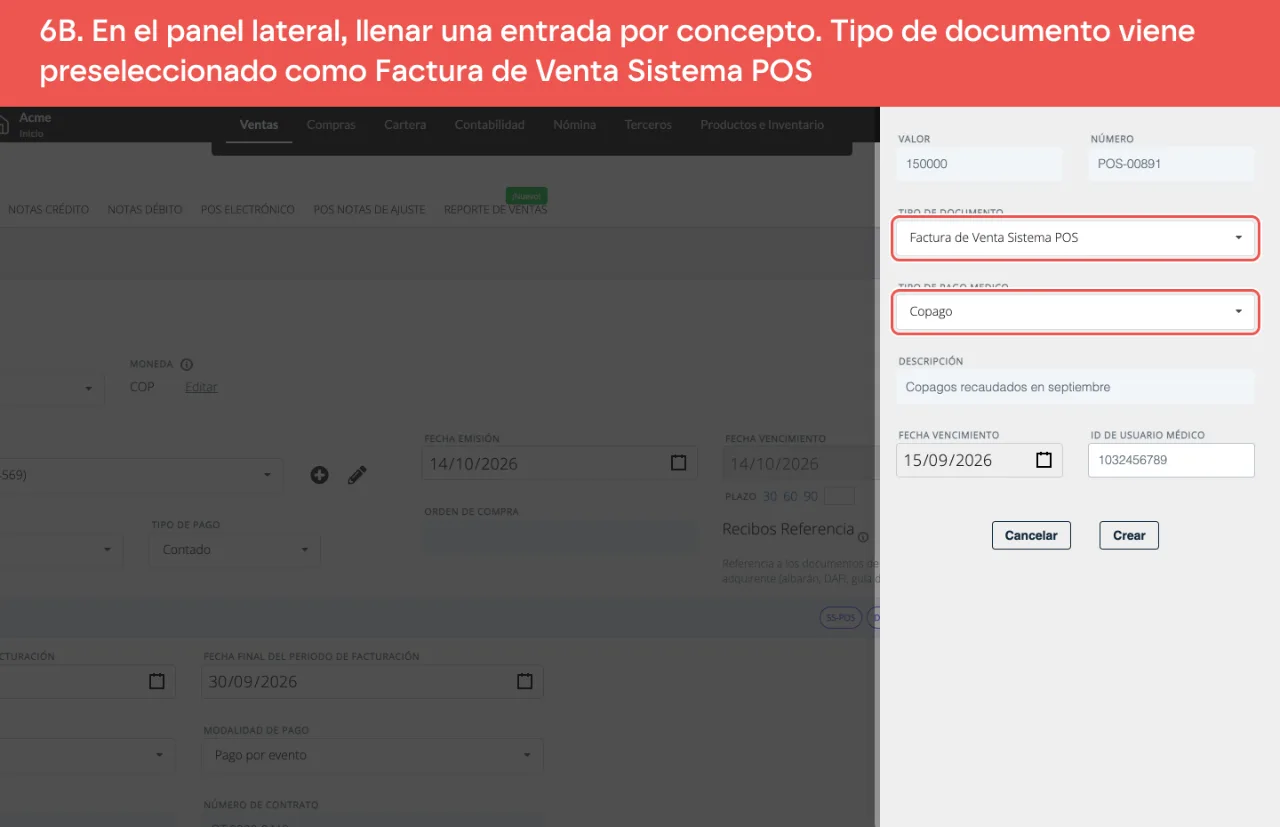Screen dimensions: 1280x827
Task: Open the calendar icon in Fecha Emisión
Action: click(678, 463)
